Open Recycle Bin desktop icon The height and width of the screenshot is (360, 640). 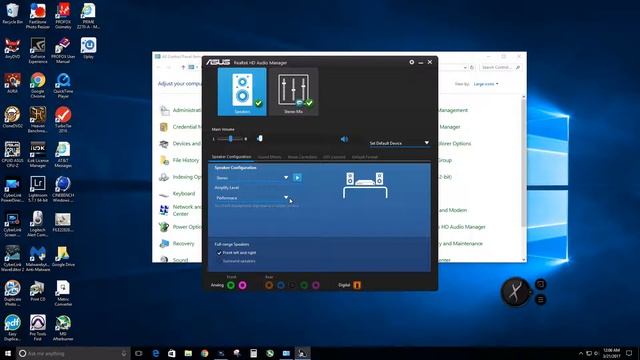[x=12, y=13]
